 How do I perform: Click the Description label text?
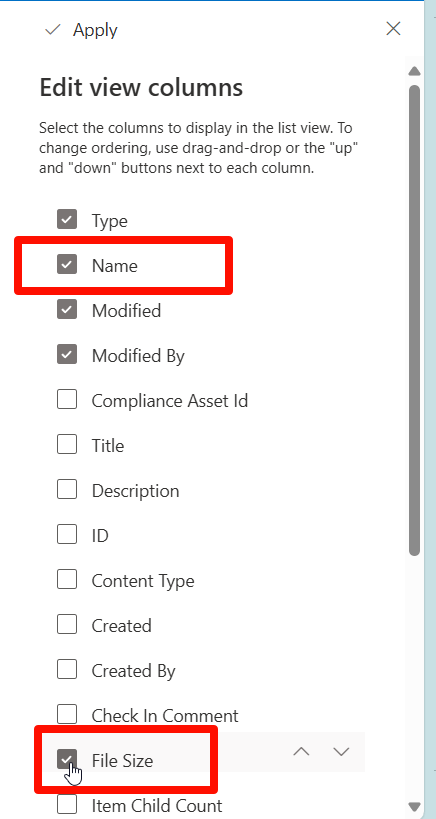point(136,491)
